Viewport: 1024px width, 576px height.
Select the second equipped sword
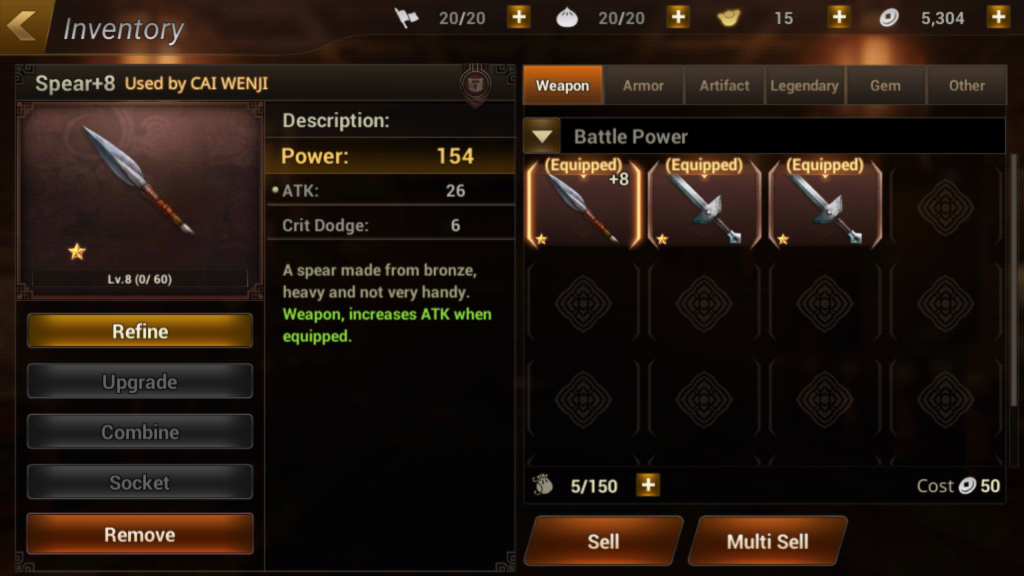coord(704,202)
